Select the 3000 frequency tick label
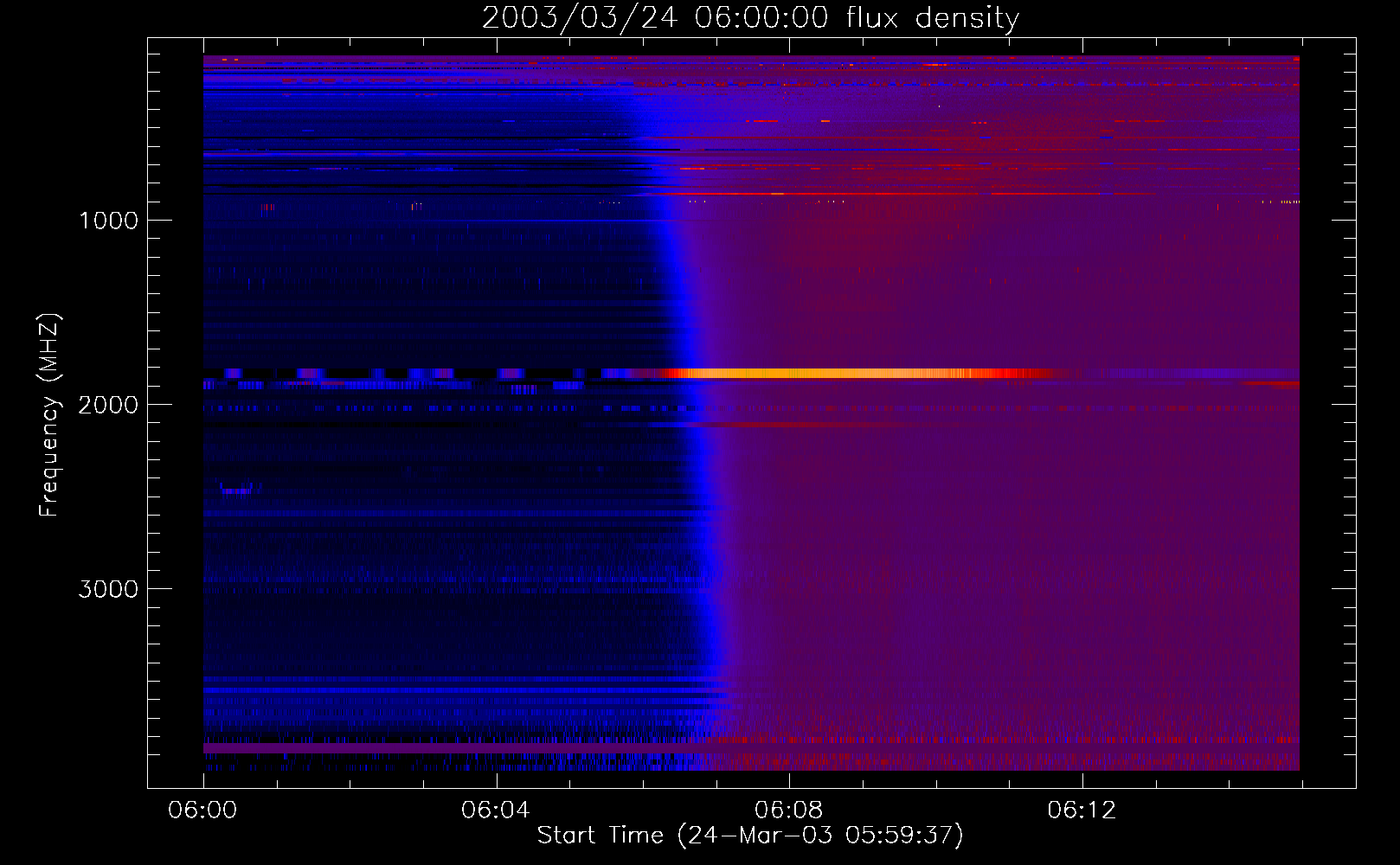1400x865 pixels. coord(108,589)
